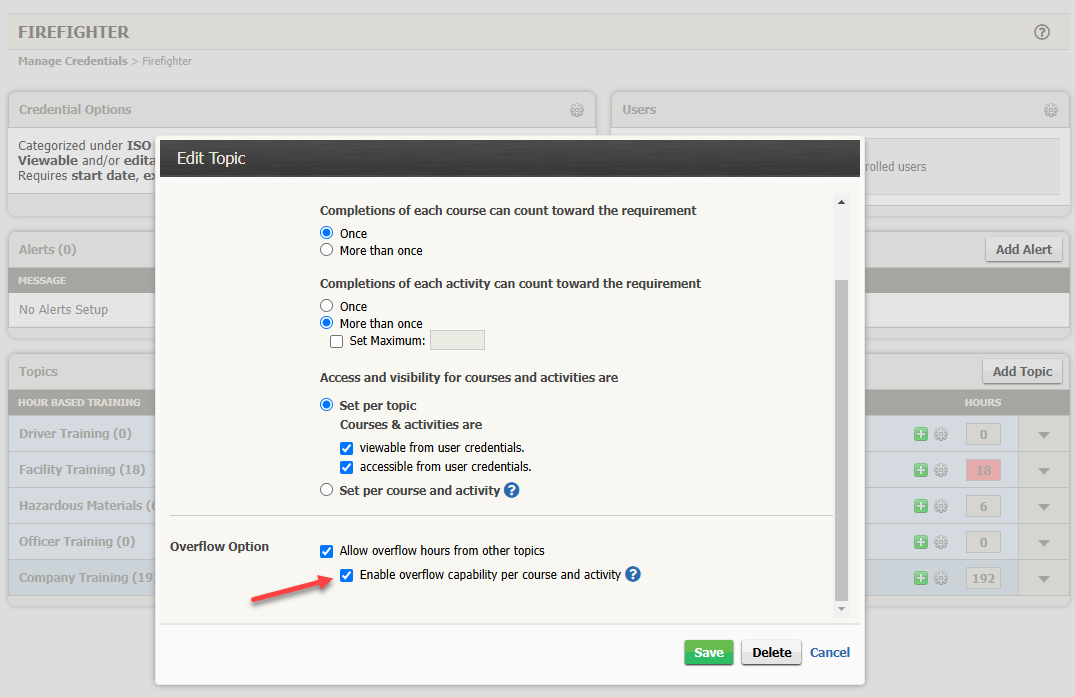The height and width of the screenshot is (697, 1075).
Task: Toggle Enable overflow capability per course and activity
Action: click(x=347, y=575)
